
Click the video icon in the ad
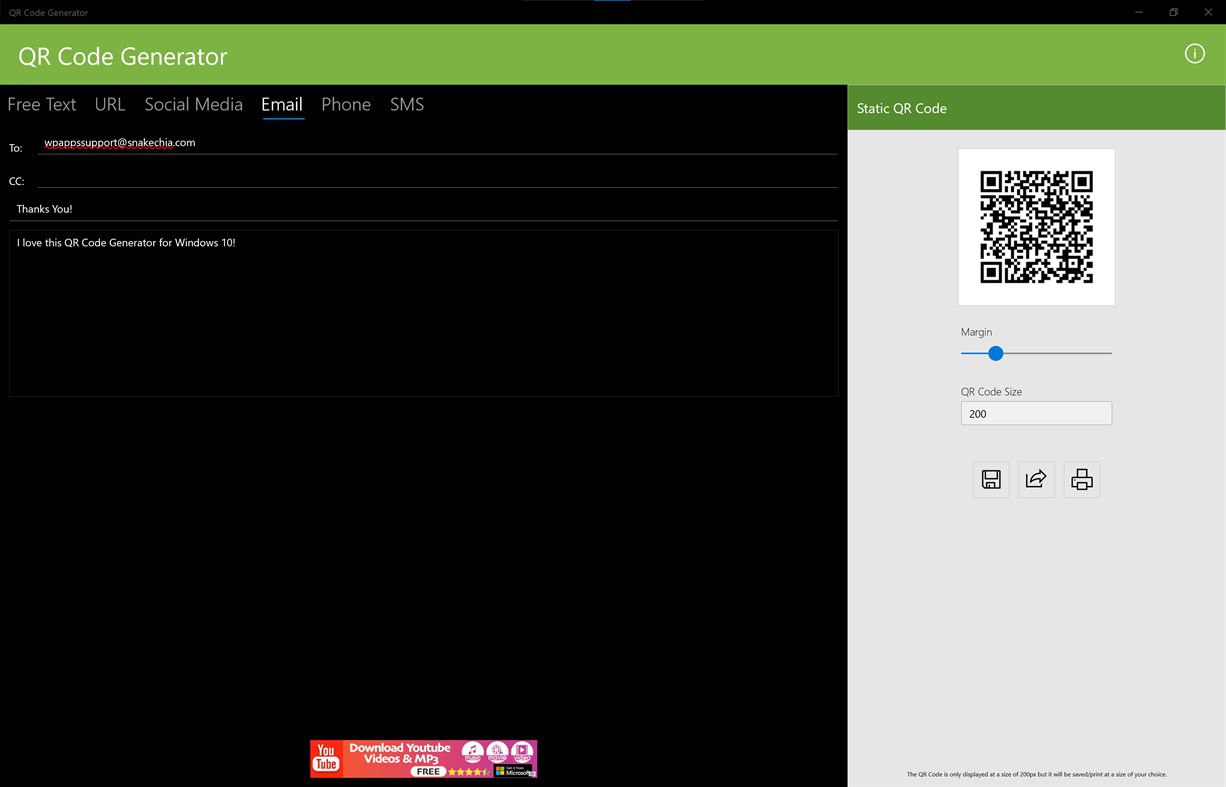pyautogui.click(x=521, y=750)
